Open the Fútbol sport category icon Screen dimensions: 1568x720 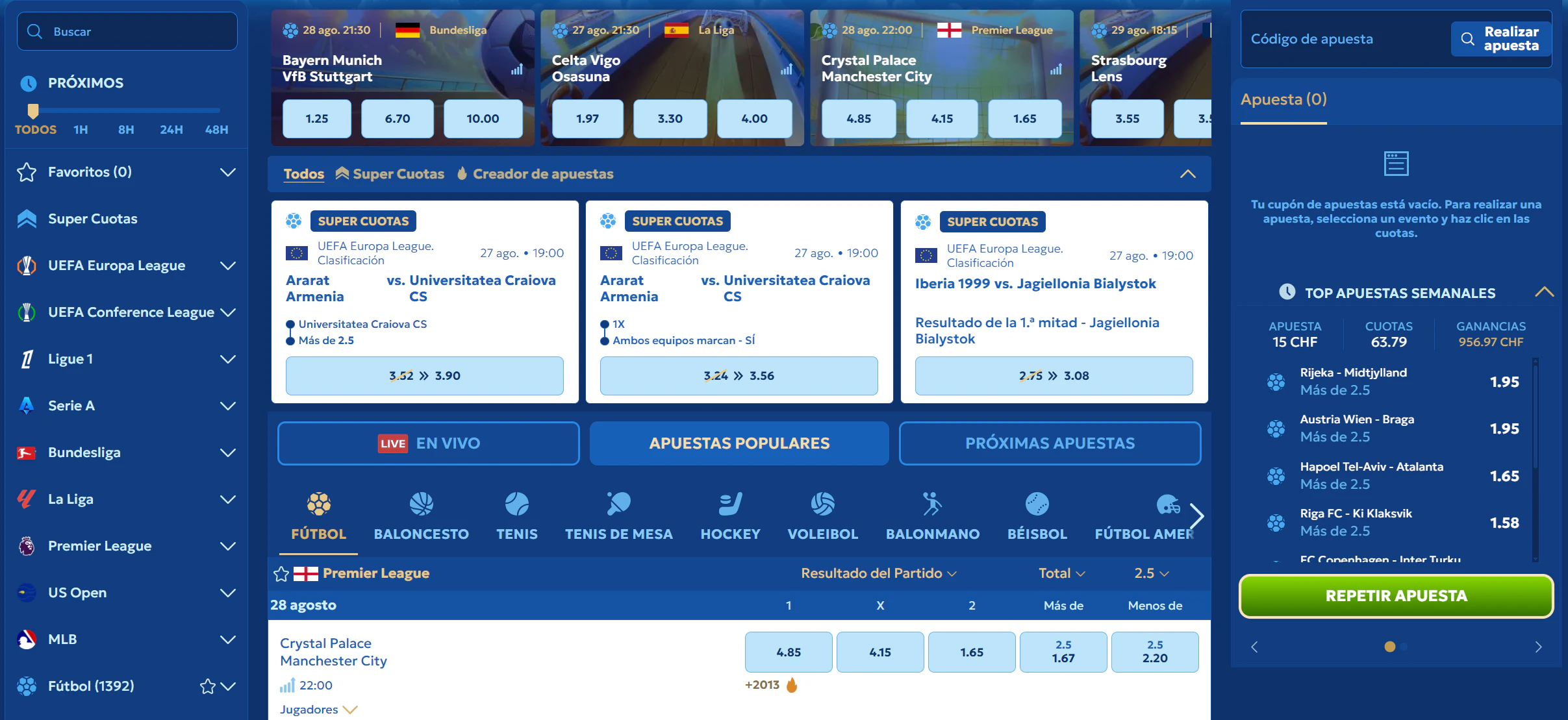[x=318, y=504]
